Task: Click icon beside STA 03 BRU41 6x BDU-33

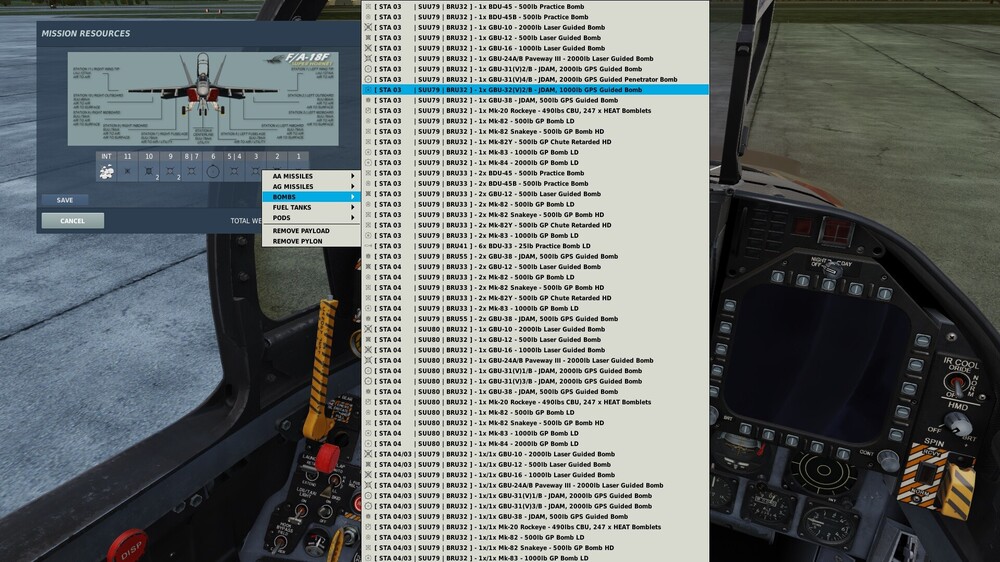Action: pyautogui.click(x=368, y=246)
